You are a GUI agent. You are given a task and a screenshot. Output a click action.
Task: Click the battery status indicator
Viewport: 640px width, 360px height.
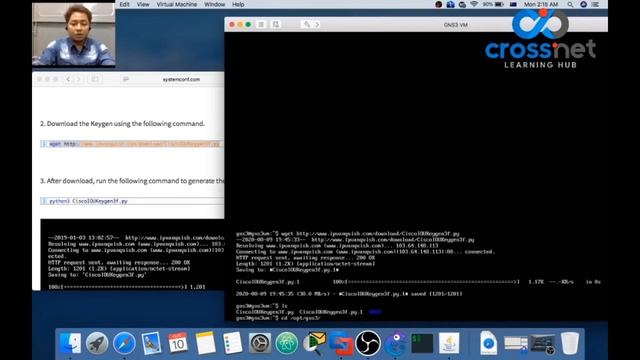click(x=493, y=4)
